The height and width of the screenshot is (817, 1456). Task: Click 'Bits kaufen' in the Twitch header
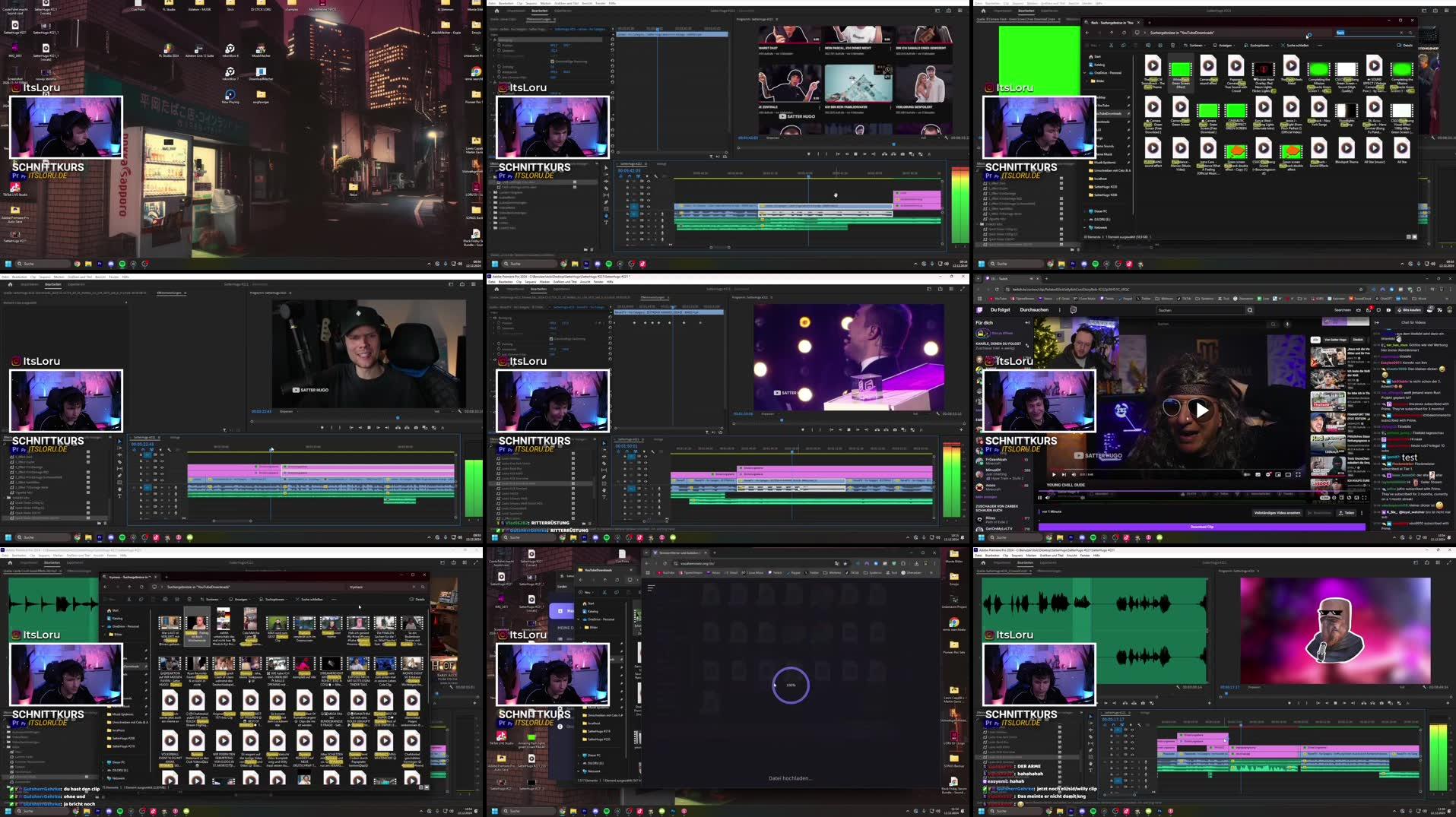[1410, 310]
